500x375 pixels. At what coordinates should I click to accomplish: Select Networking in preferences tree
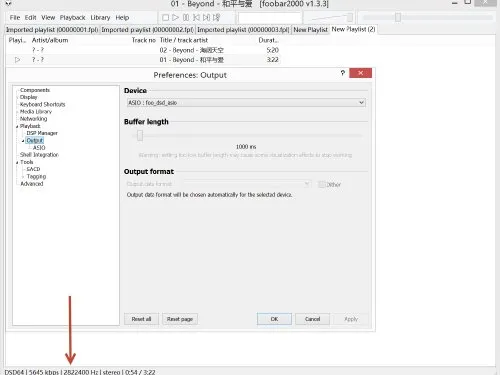(33, 119)
